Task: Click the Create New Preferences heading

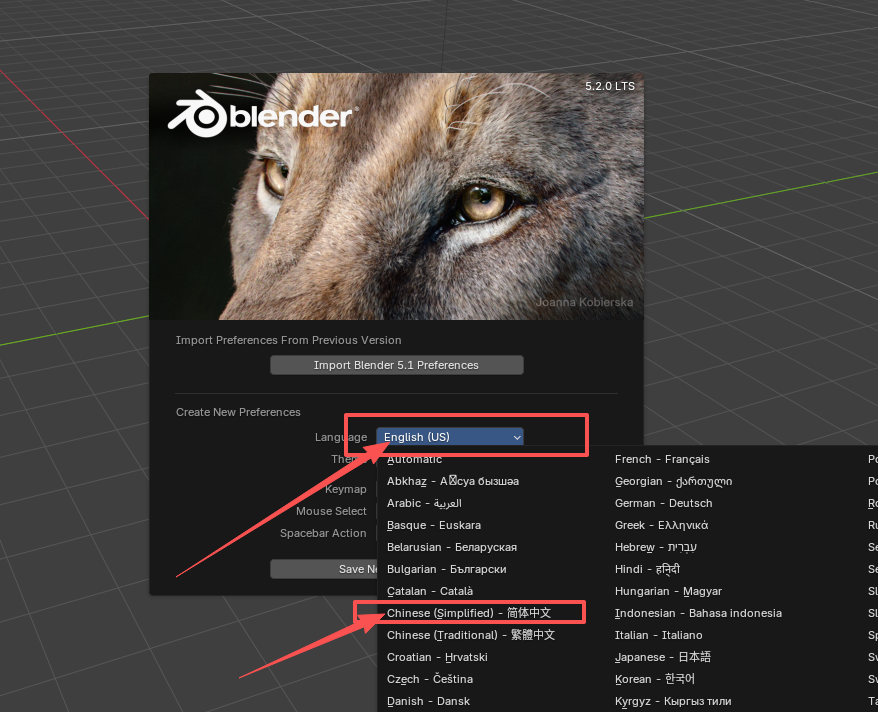Action: point(238,412)
